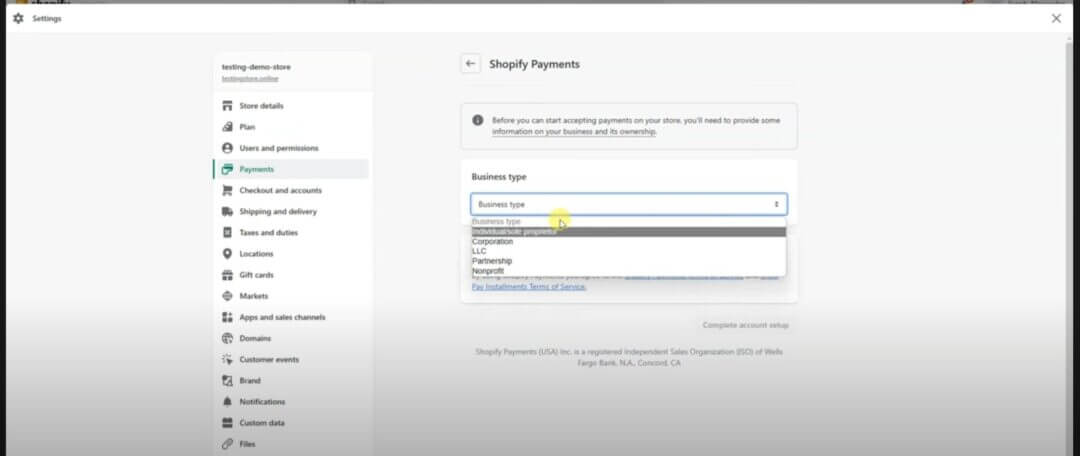
Task: Click the Shopify Payments page heading
Action: coord(534,64)
